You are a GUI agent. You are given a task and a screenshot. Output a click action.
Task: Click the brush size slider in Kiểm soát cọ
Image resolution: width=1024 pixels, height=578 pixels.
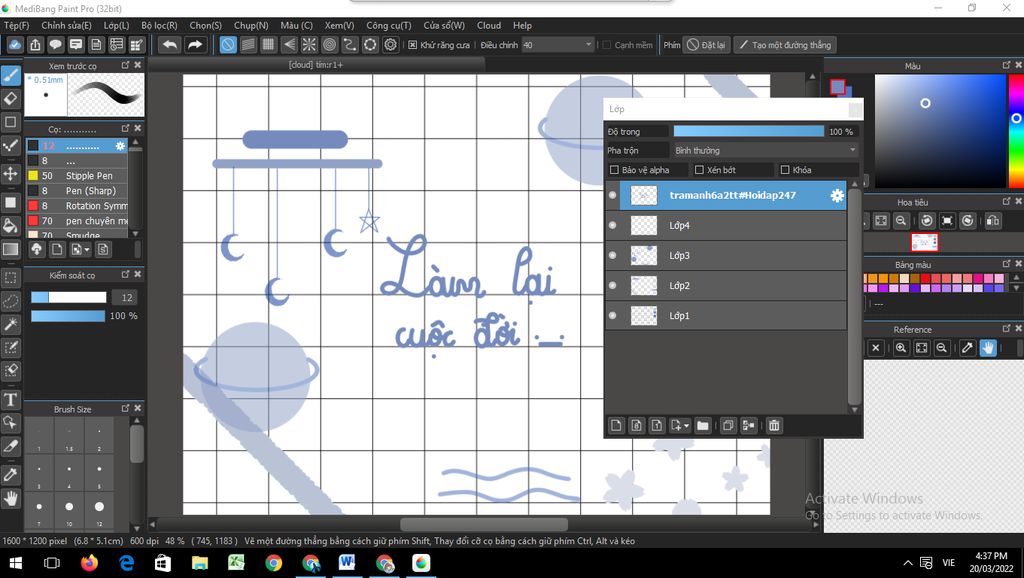69,297
